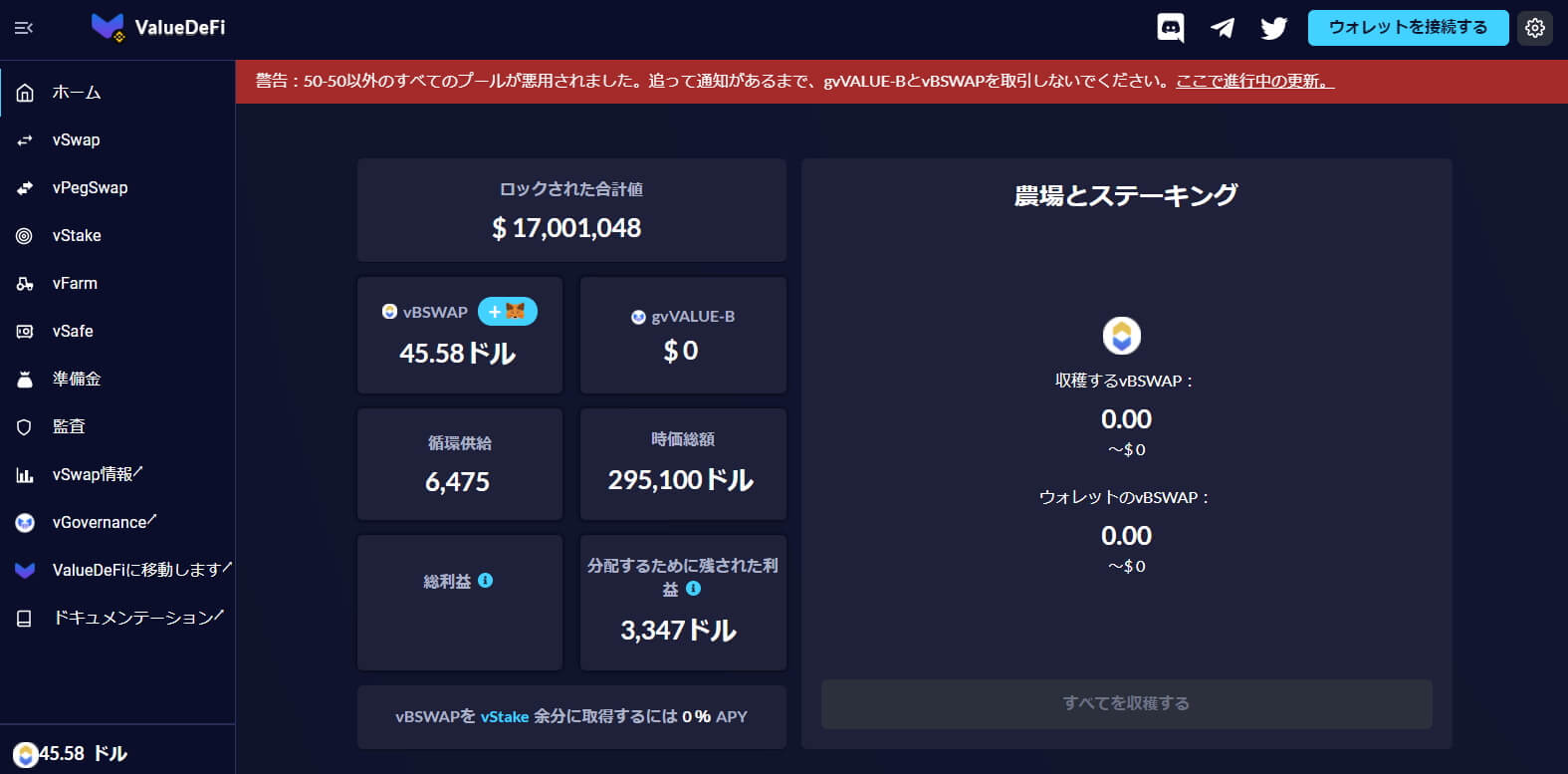1568x774 pixels.
Task: Click the 6,475 circulating supply value
Action: point(457,482)
